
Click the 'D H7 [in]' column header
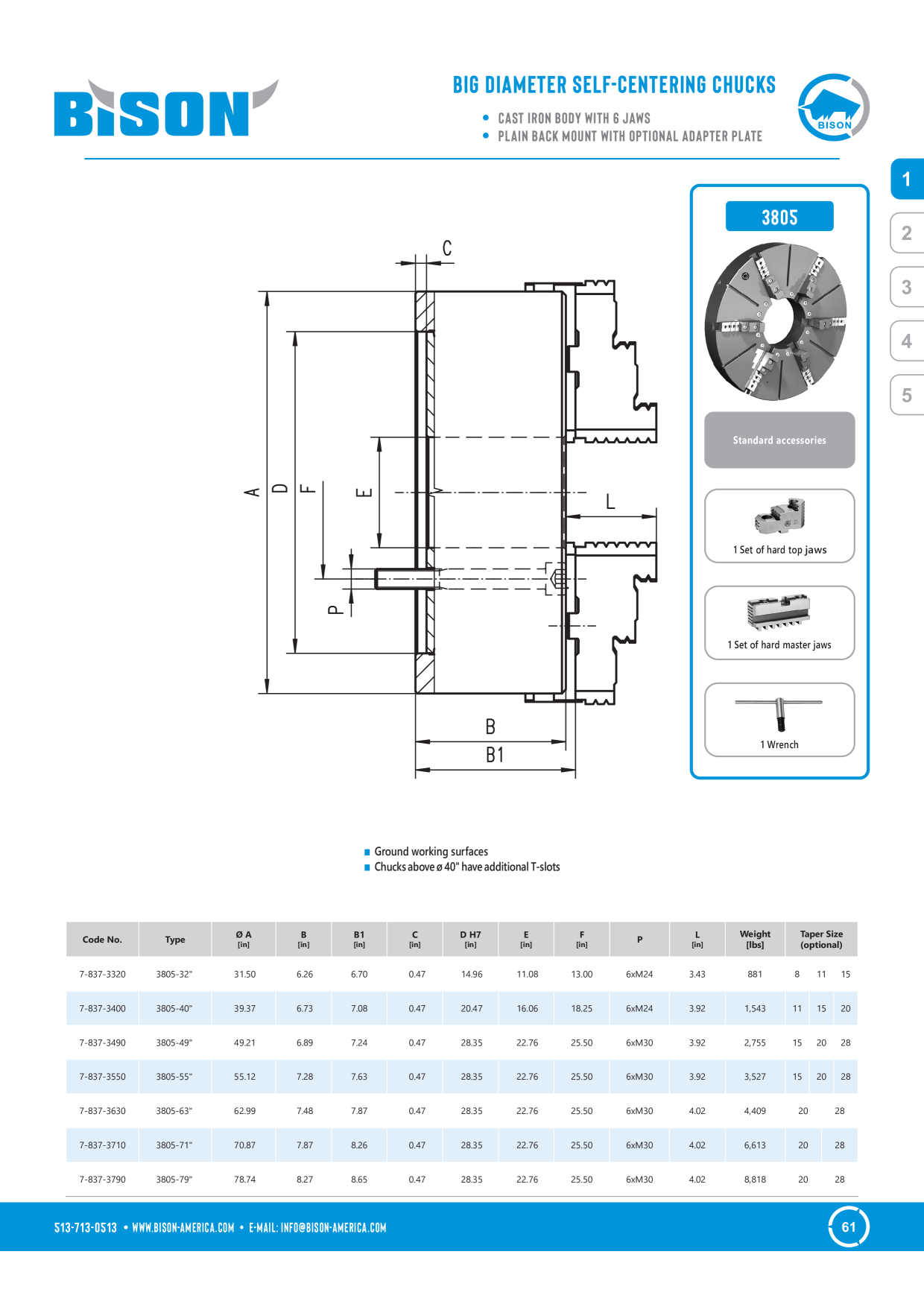click(x=470, y=940)
